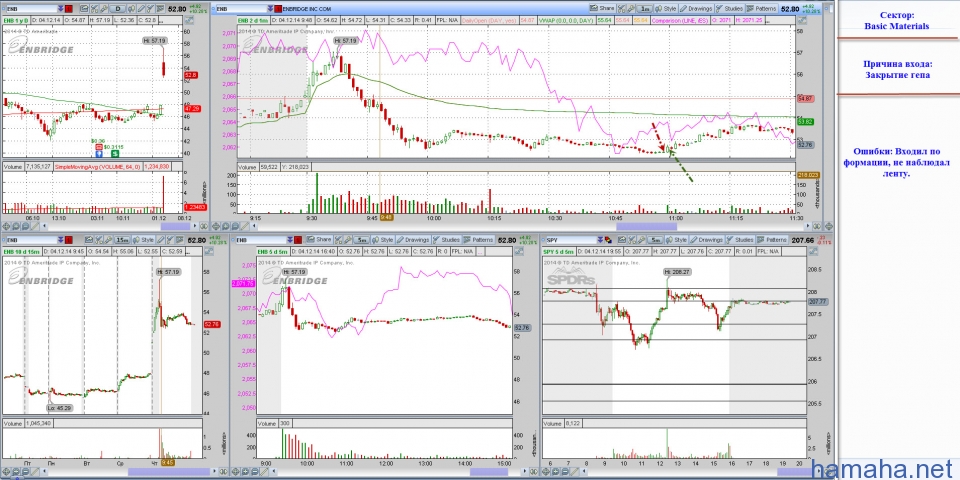The image size is (960, 480).
Task: Click the wrench icon in the ENB 1m chart toolbar
Action: 631,8
